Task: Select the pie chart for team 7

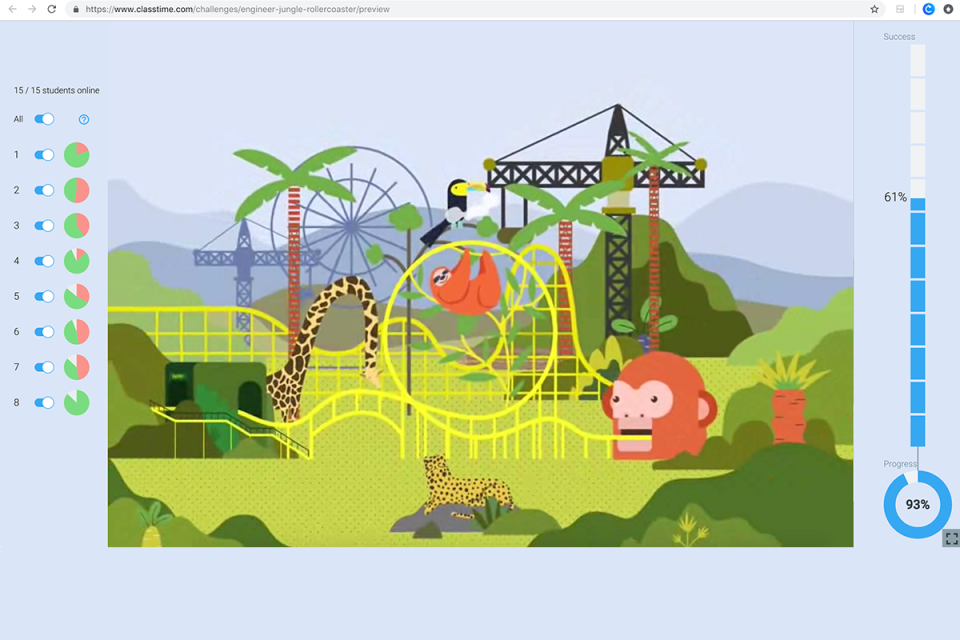Action: 77,367
